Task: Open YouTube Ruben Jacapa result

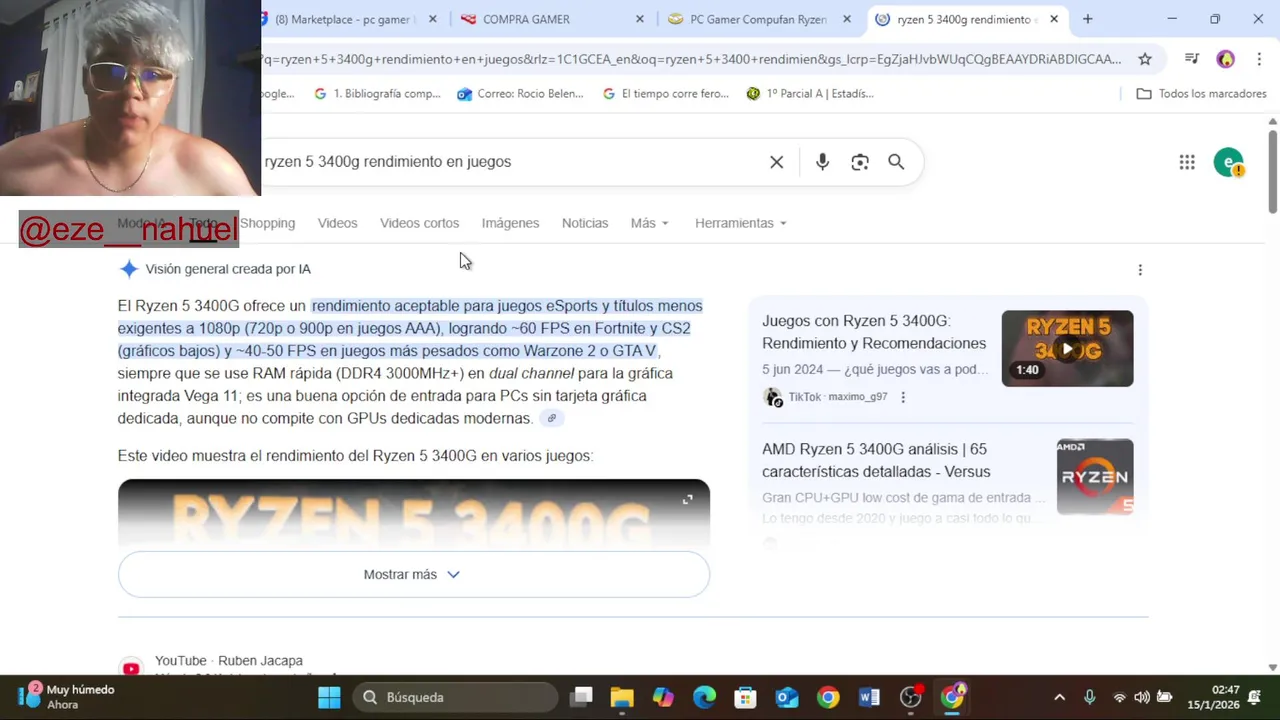Action: click(229, 661)
